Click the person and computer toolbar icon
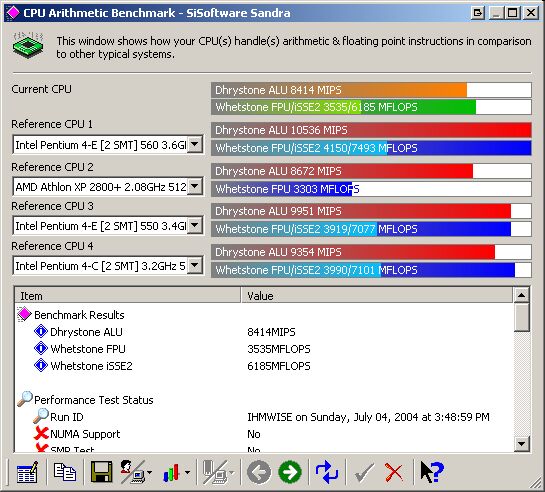545x492 pixels. (x=132, y=472)
